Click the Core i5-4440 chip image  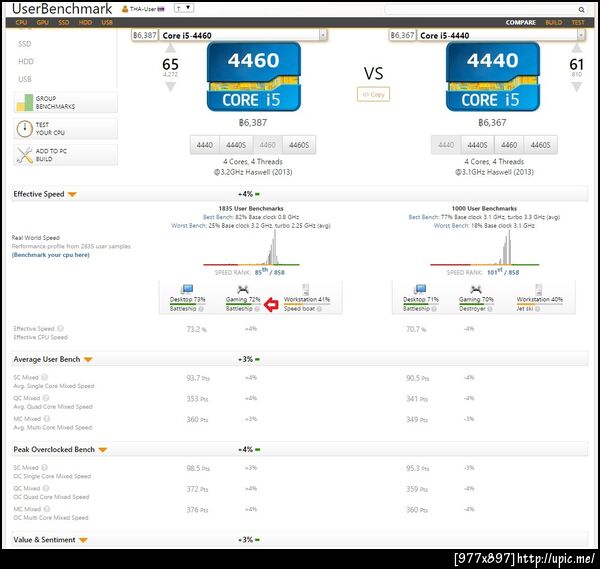tap(493, 77)
